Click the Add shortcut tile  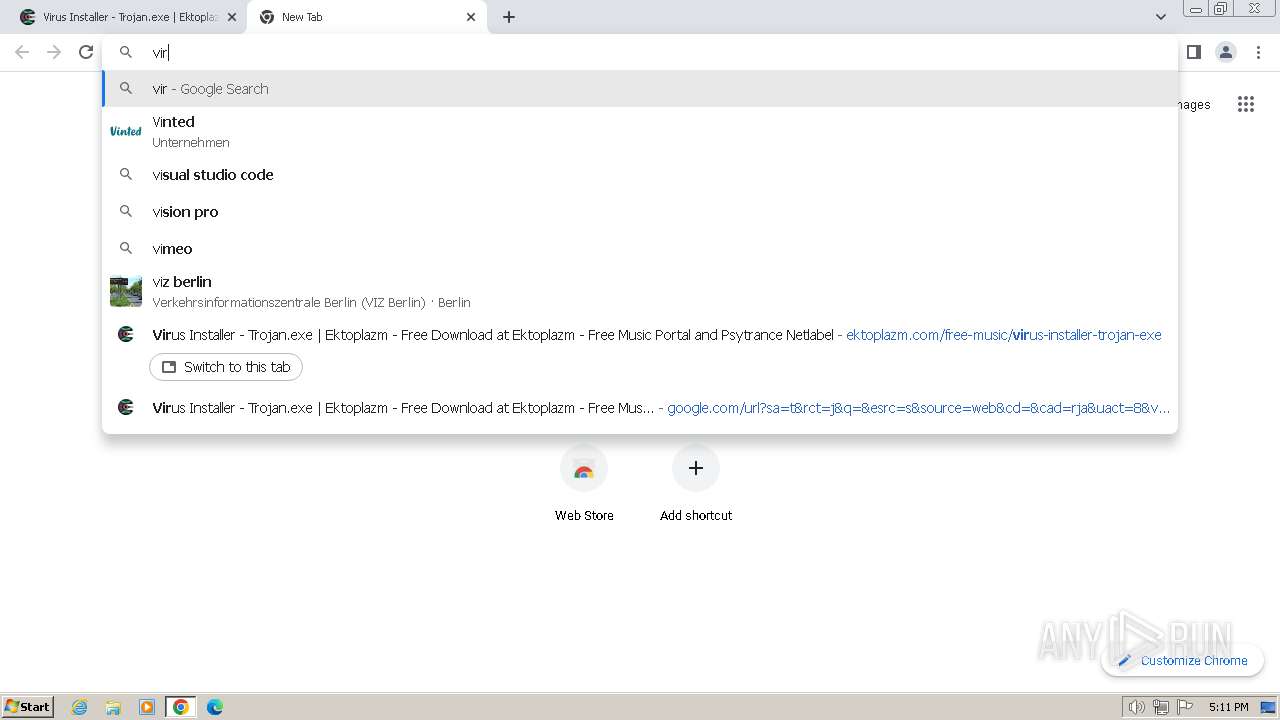(696, 483)
